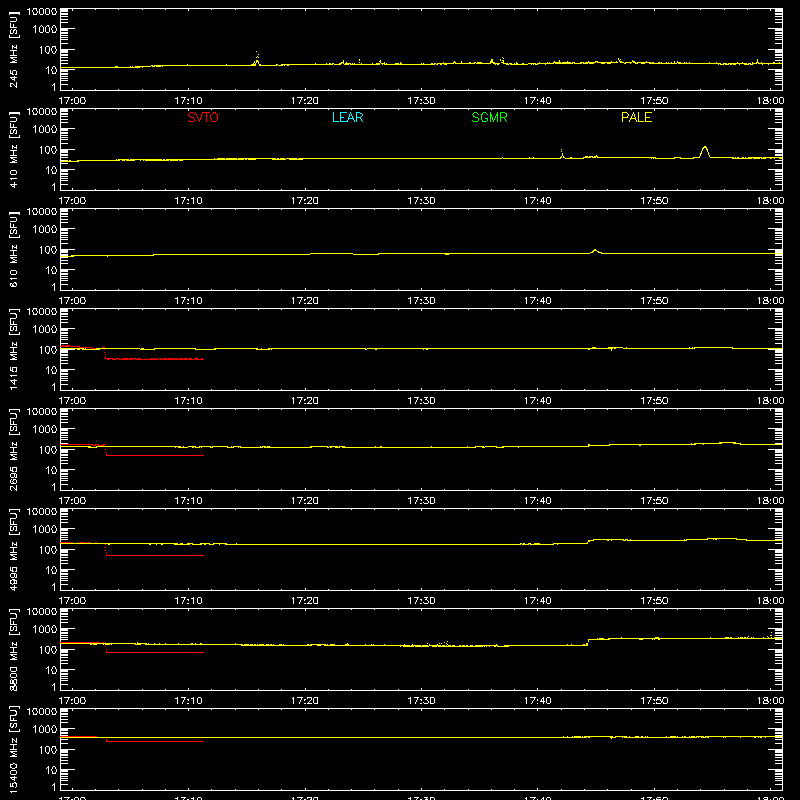Select the 15400 MHz [SFU] axis title
Viewport: 800px width, 800px height.
(14, 749)
